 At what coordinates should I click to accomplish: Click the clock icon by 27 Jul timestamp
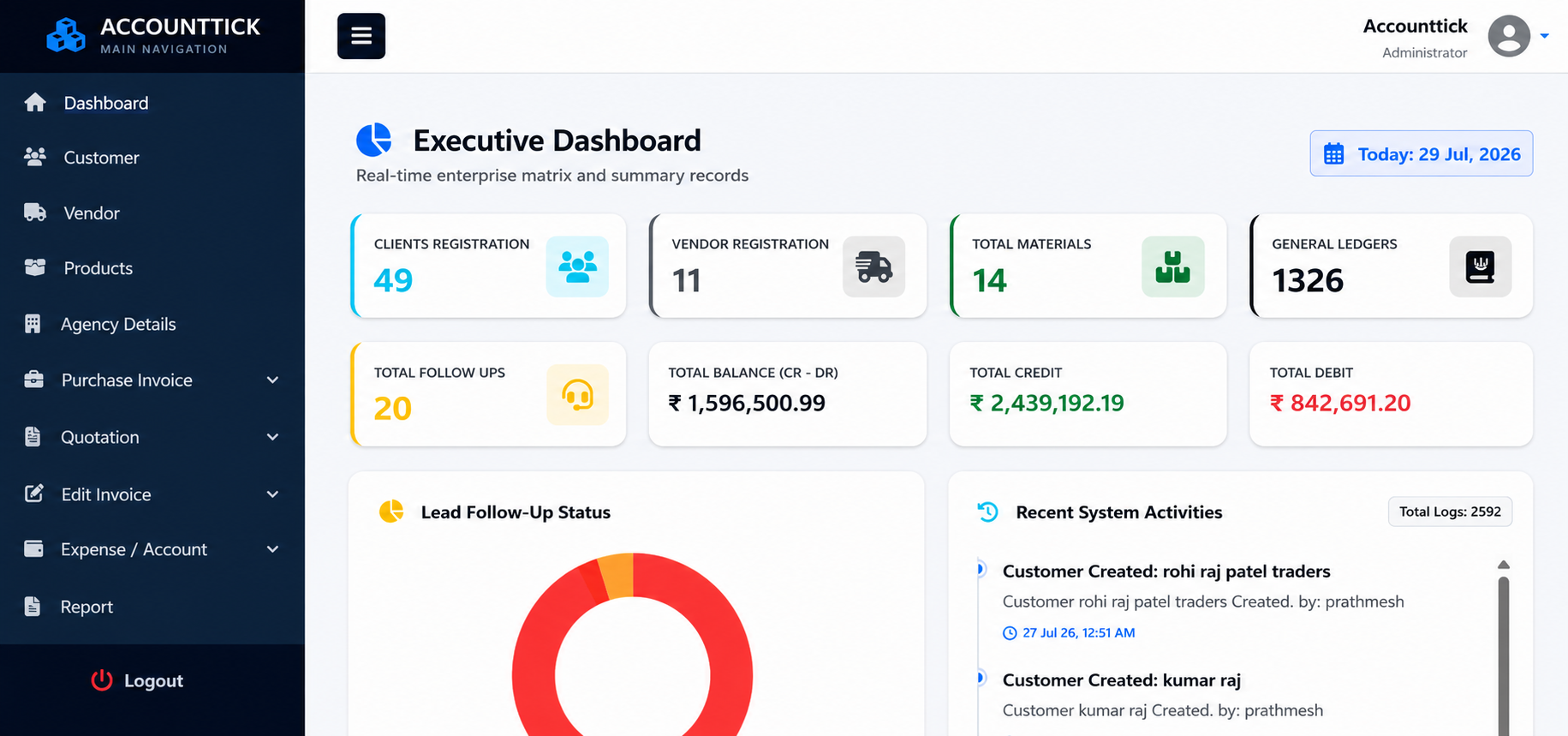point(1010,633)
